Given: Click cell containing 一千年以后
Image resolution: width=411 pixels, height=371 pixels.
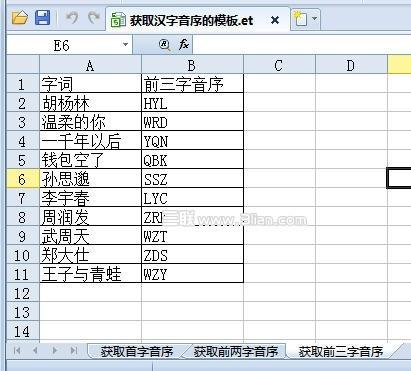Looking at the screenshot, I should pos(90,141).
